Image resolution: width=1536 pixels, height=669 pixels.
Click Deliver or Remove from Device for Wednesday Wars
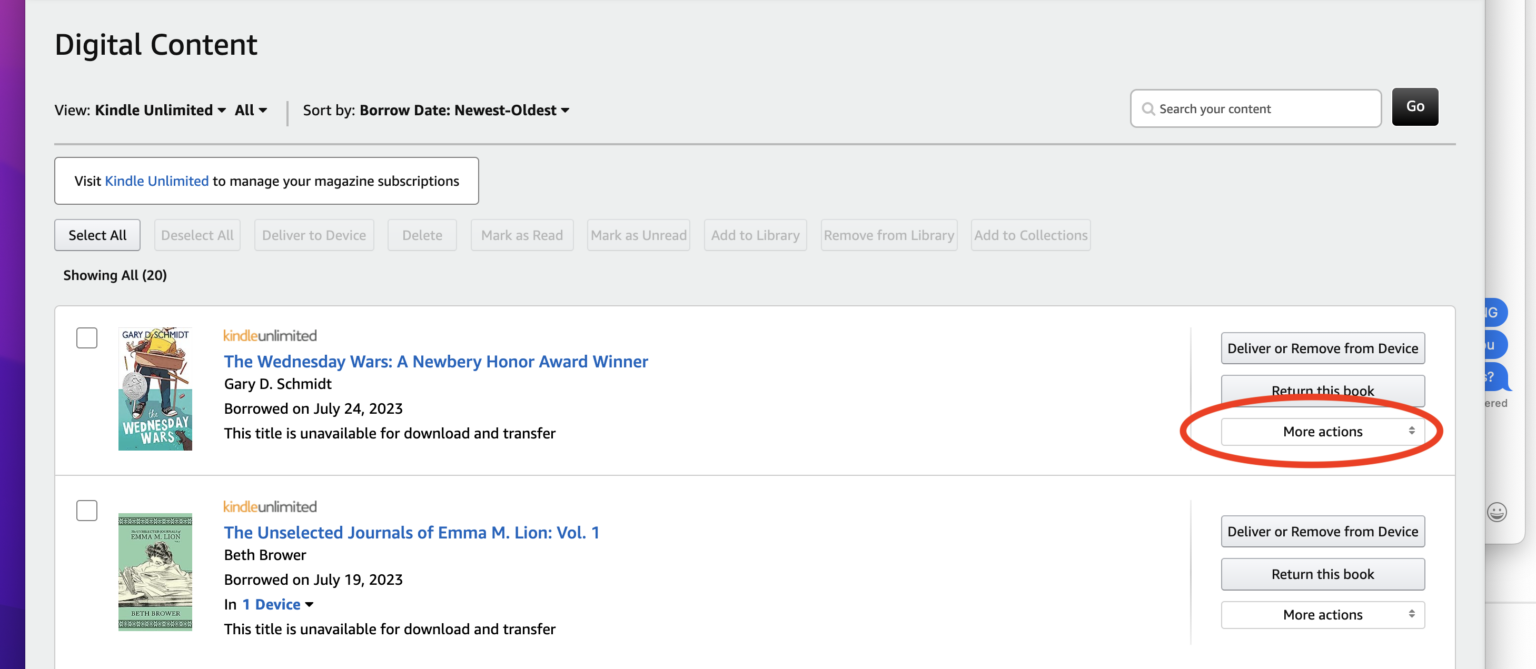pos(1323,348)
